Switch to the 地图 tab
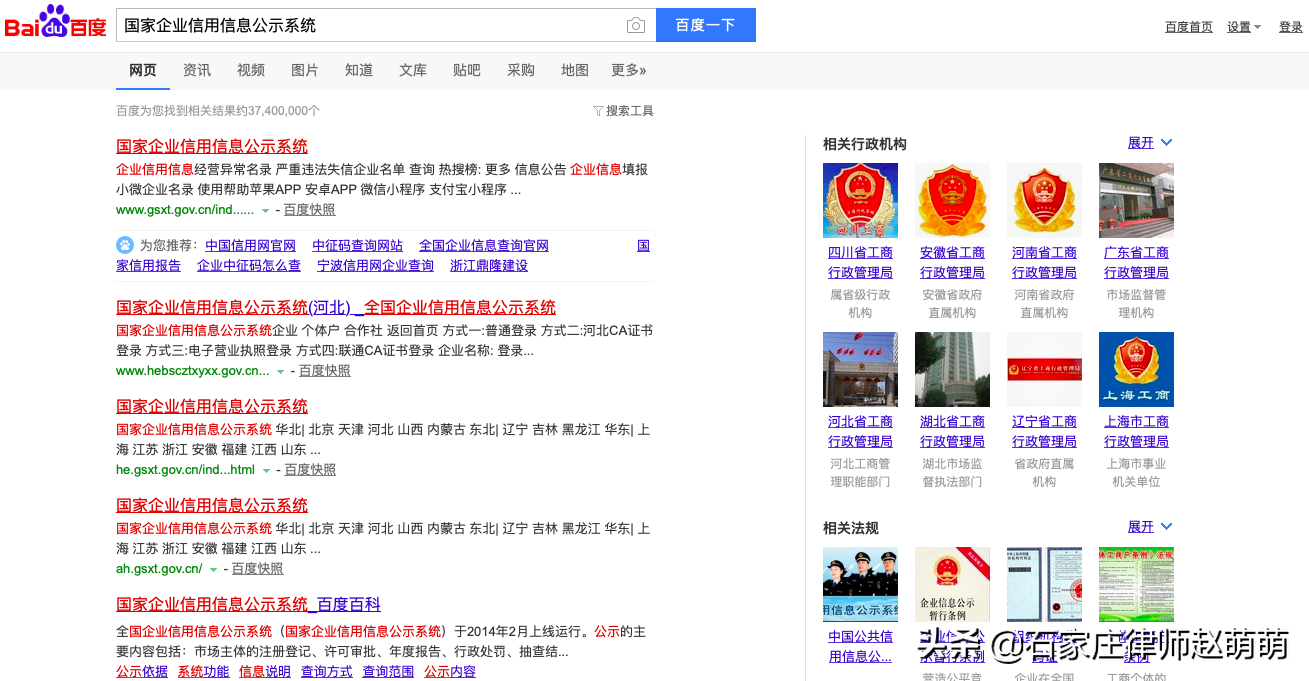1309x681 pixels. tap(574, 70)
